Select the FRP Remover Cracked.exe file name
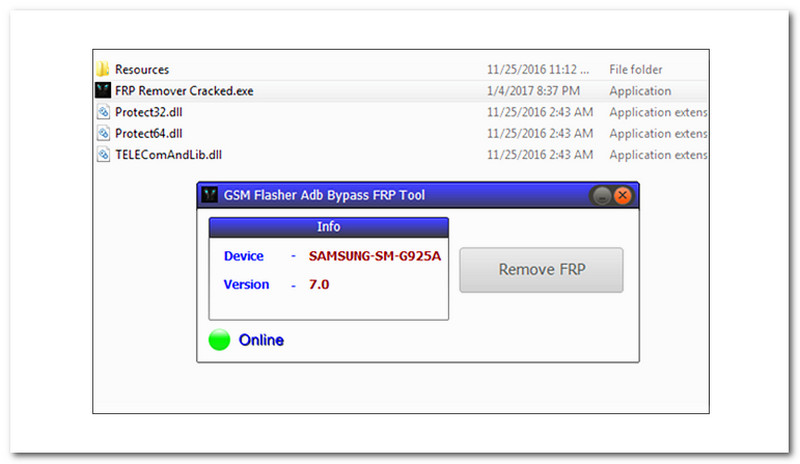The height and width of the screenshot is (464, 800). pyautogui.click(x=184, y=91)
